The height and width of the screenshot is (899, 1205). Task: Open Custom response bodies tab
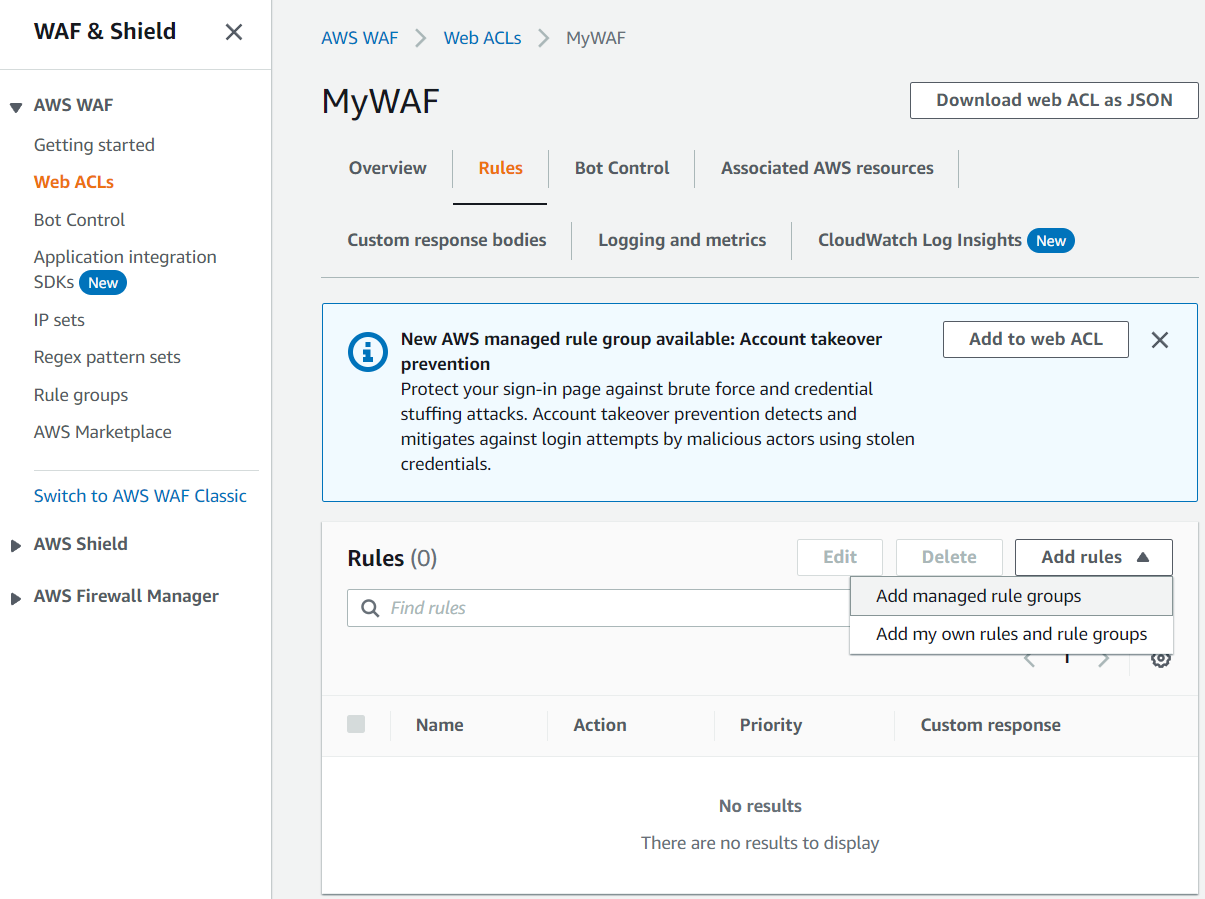(x=447, y=240)
